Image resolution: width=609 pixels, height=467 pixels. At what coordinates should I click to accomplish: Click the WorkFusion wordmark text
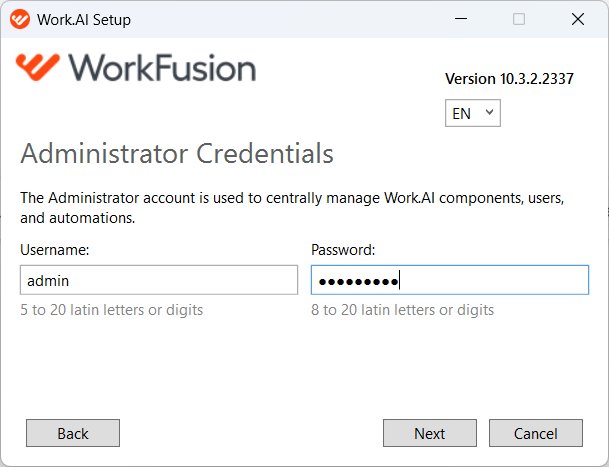[162, 68]
